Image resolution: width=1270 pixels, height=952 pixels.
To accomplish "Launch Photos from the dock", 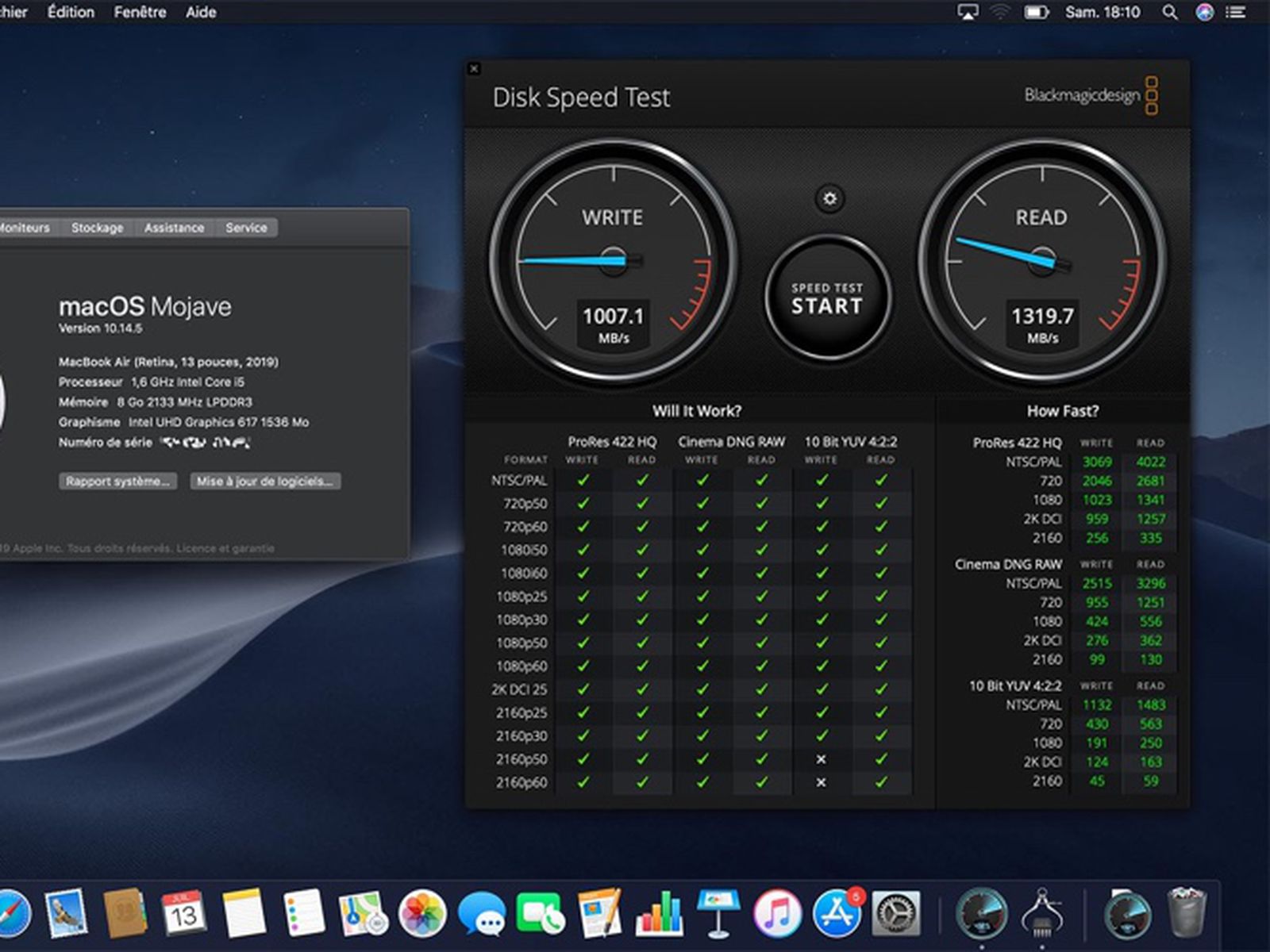I will [x=422, y=914].
